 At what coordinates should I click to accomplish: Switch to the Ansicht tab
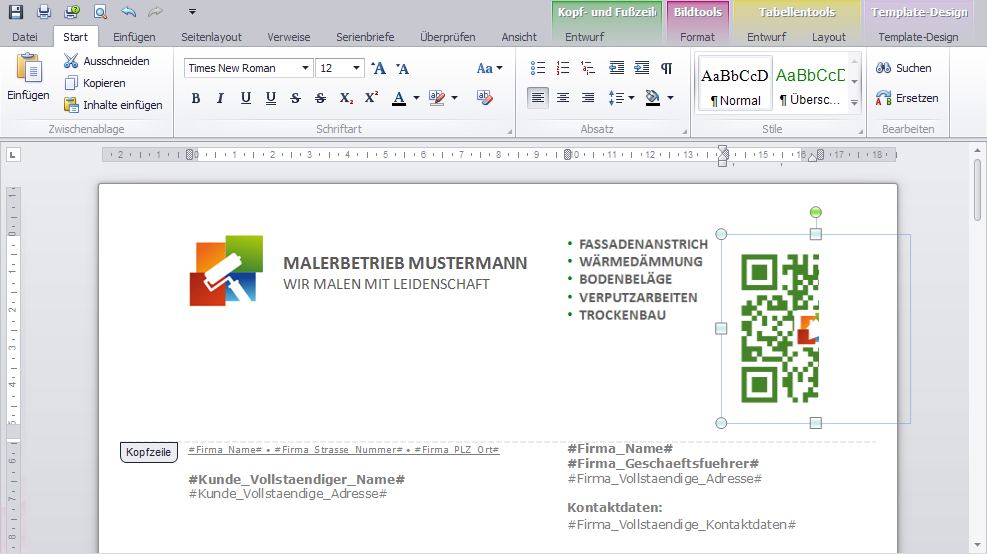(x=519, y=37)
